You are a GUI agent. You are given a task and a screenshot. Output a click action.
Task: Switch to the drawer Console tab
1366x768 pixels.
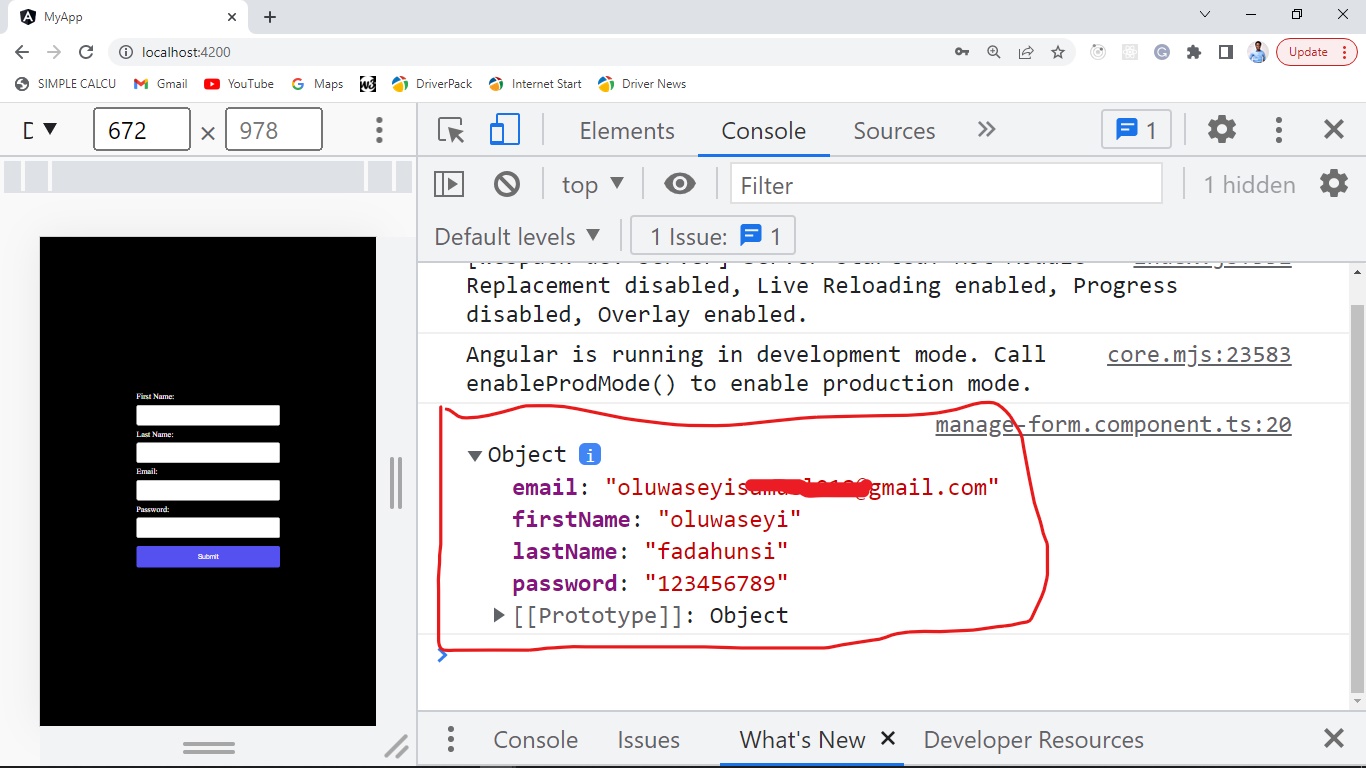535,740
